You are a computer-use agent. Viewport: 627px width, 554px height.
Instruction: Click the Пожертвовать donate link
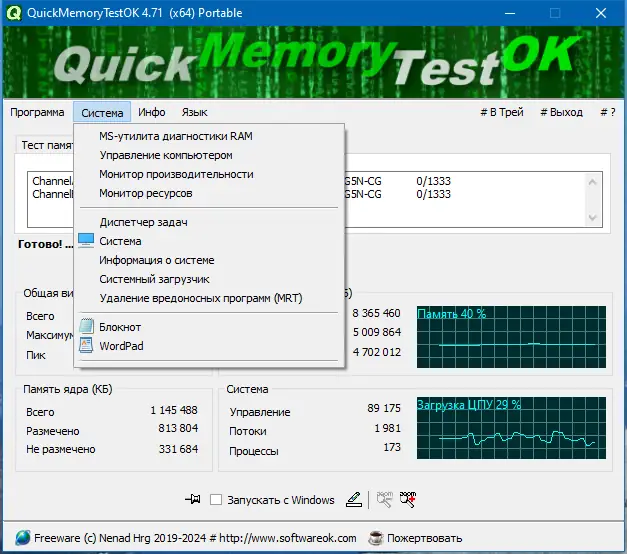click(424, 538)
